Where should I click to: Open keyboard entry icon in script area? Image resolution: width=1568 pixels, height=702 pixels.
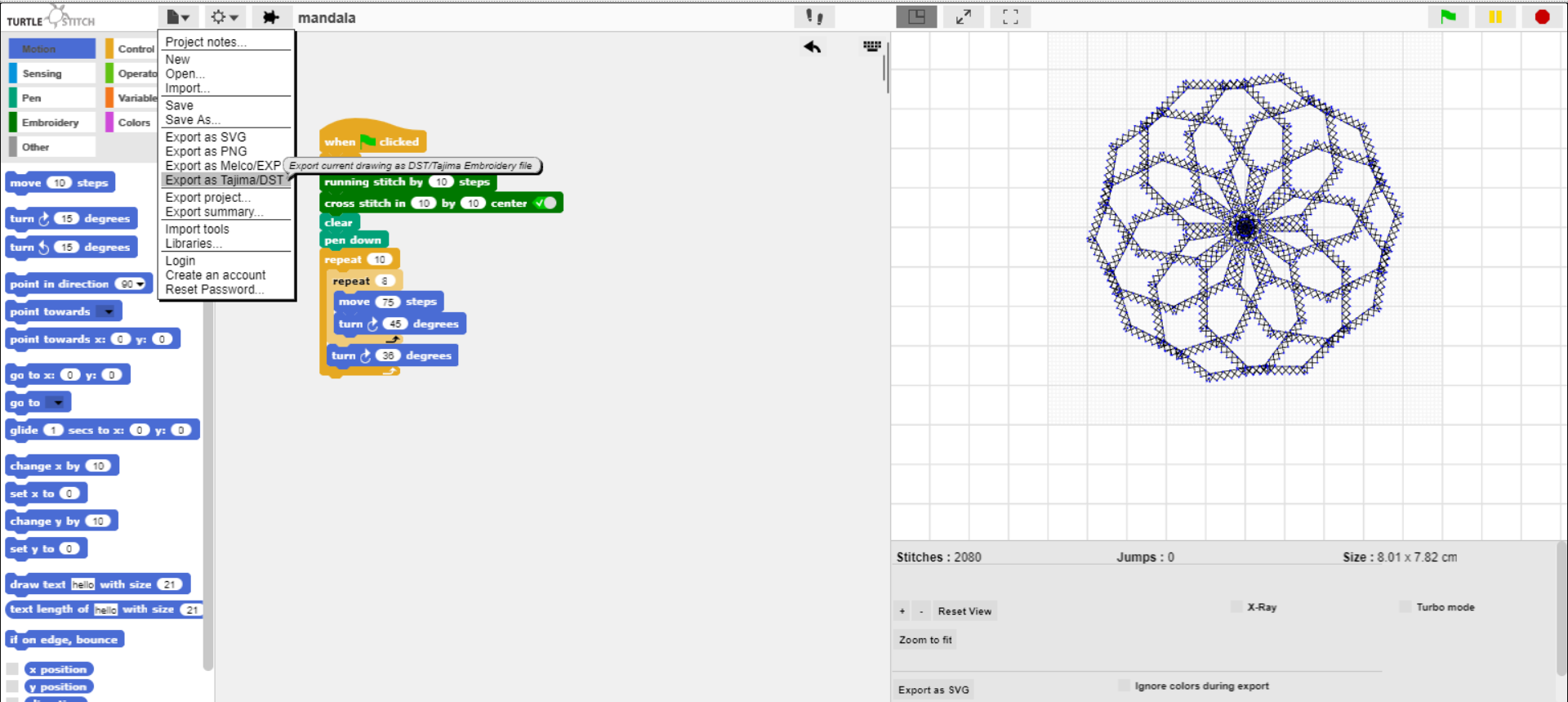coord(872,46)
